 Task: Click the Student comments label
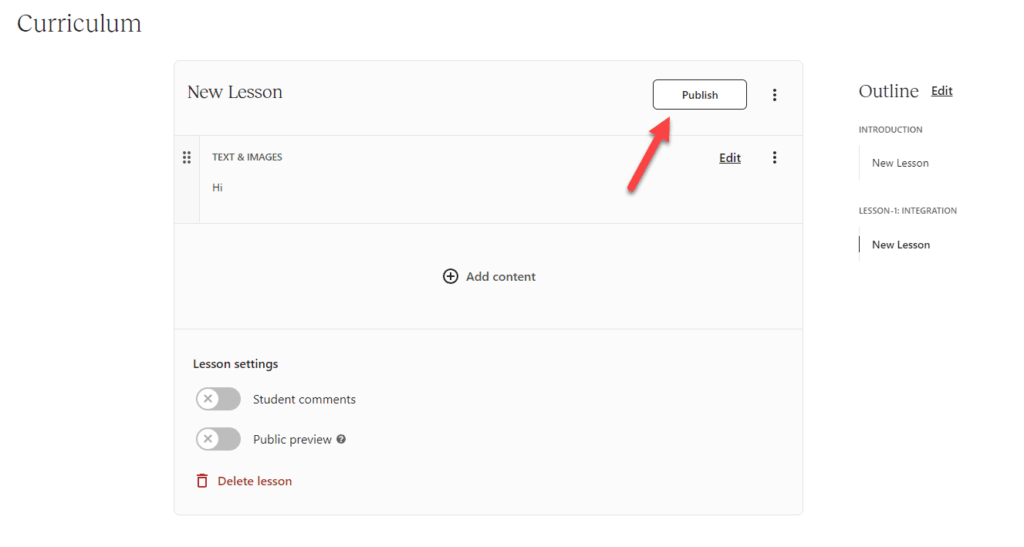point(304,399)
